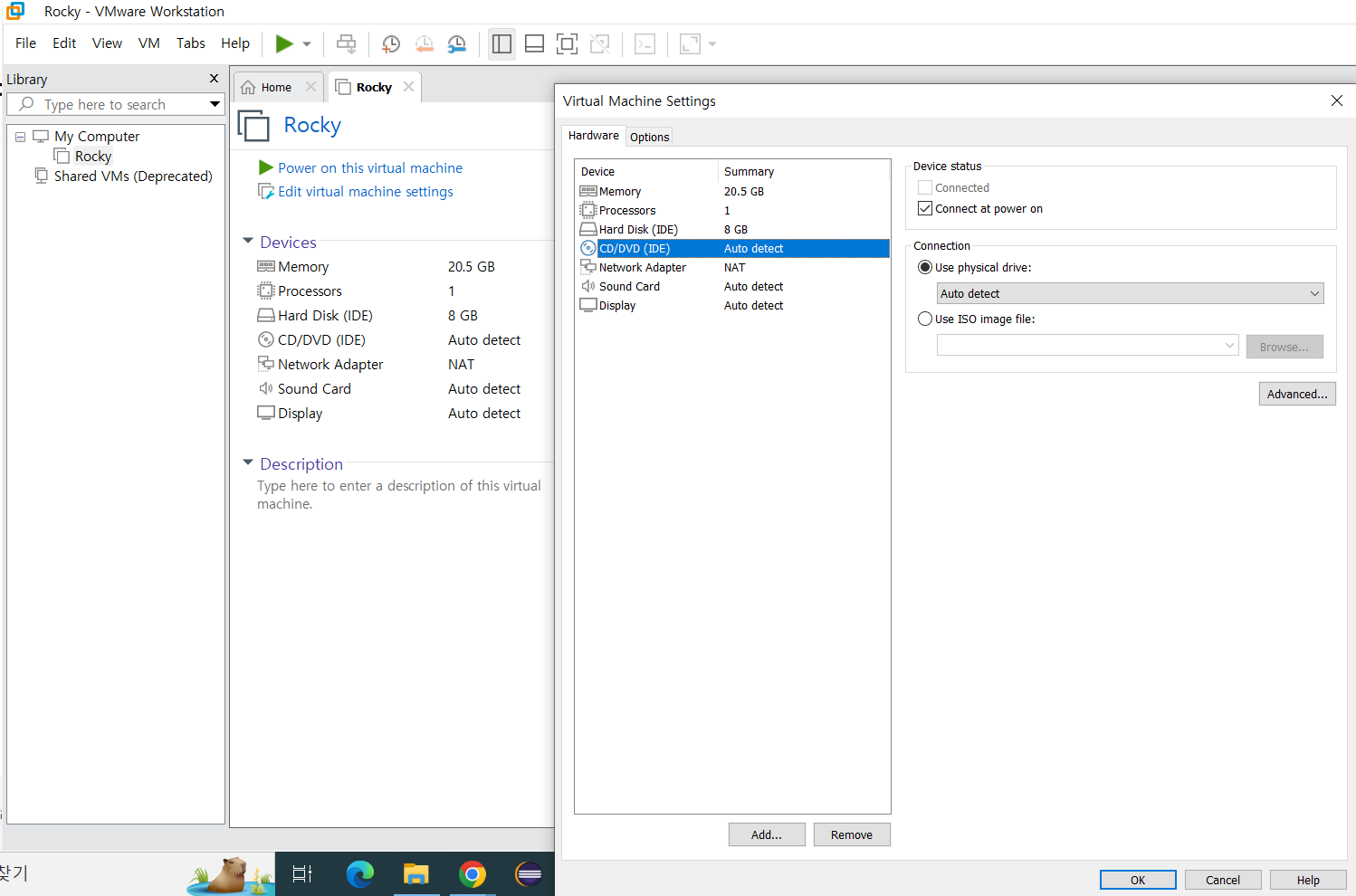This screenshot has width=1356, height=896.
Task: Open the VM menu
Action: click(149, 43)
